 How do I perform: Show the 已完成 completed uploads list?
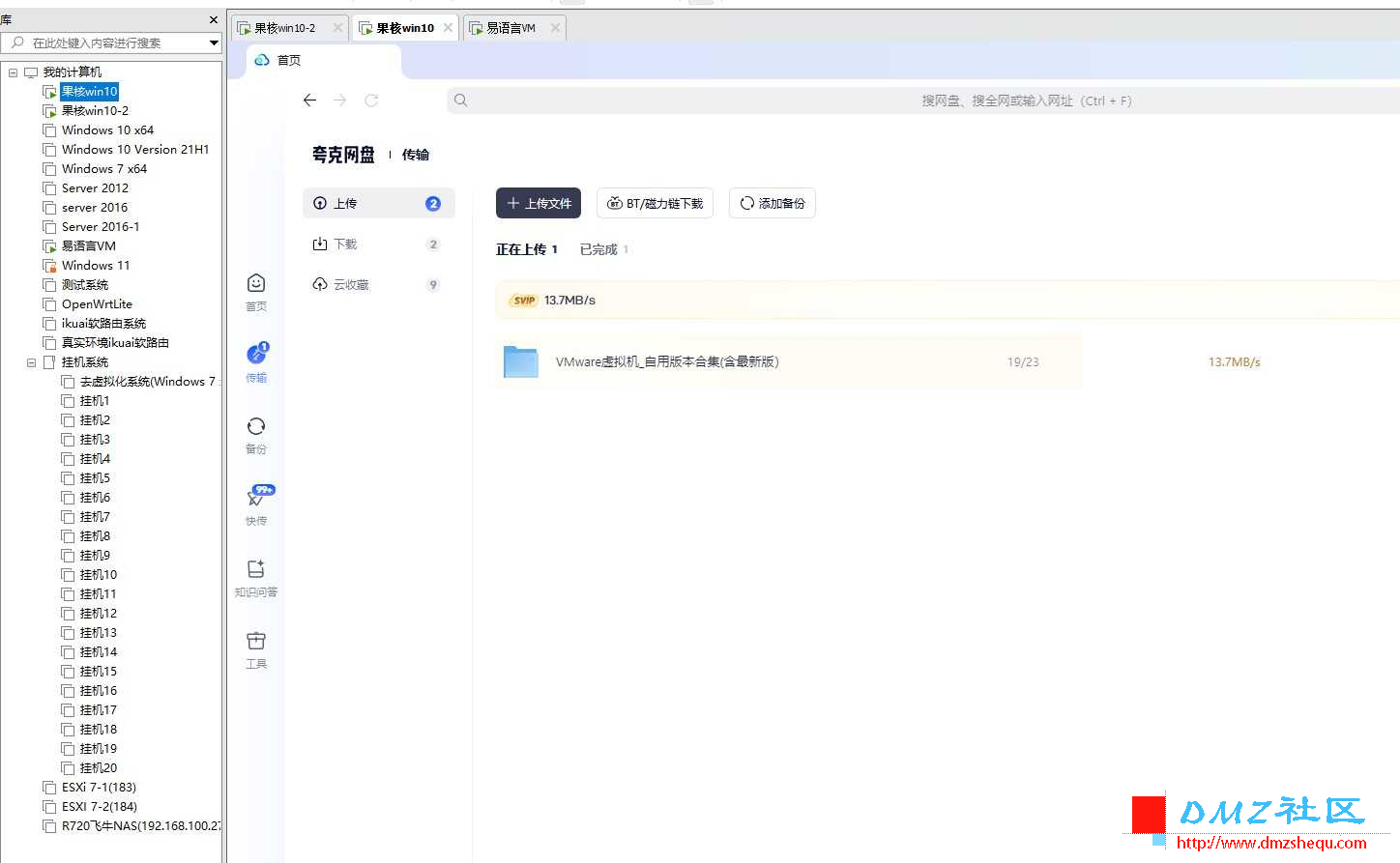(598, 249)
